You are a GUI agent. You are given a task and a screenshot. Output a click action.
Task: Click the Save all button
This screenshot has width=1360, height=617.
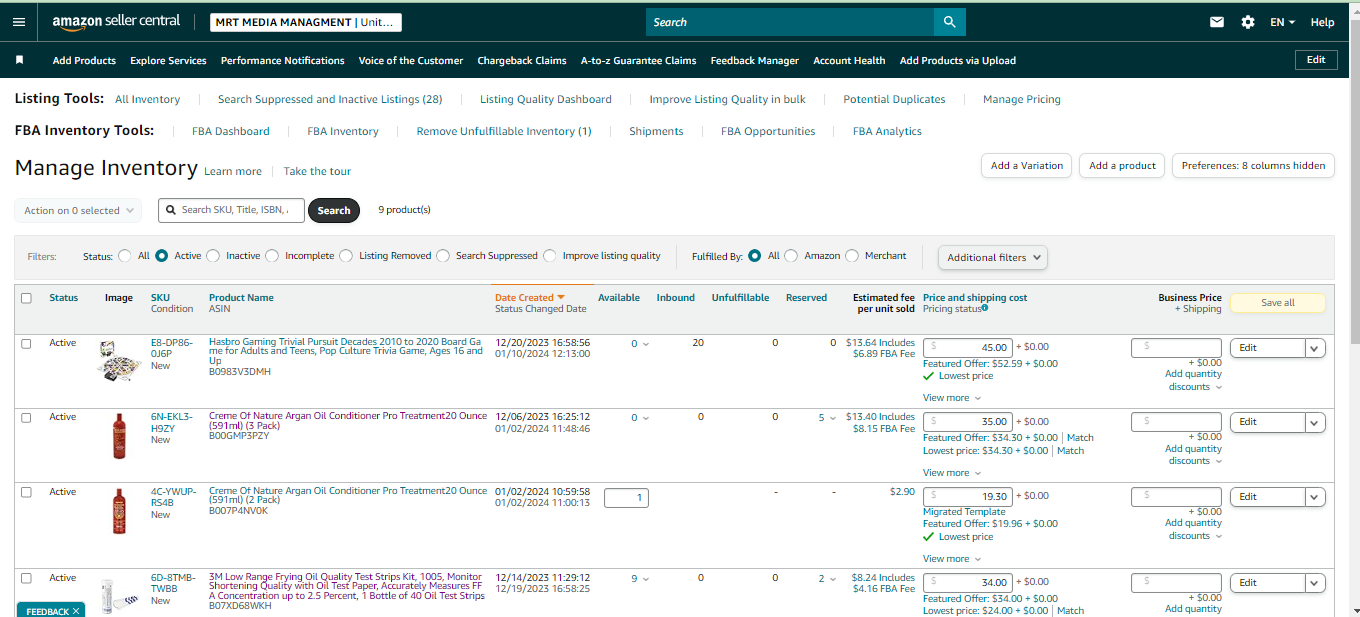pyautogui.click(x=1277, y=303)
